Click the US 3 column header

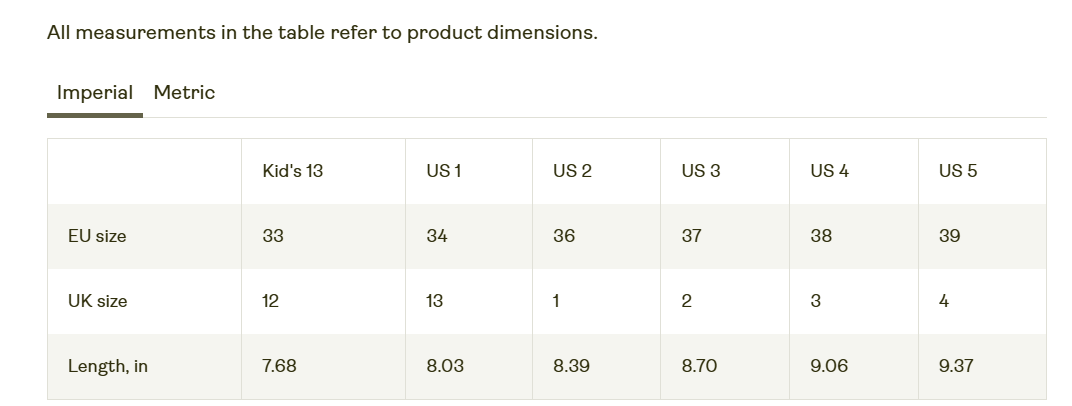pos(700,171)
